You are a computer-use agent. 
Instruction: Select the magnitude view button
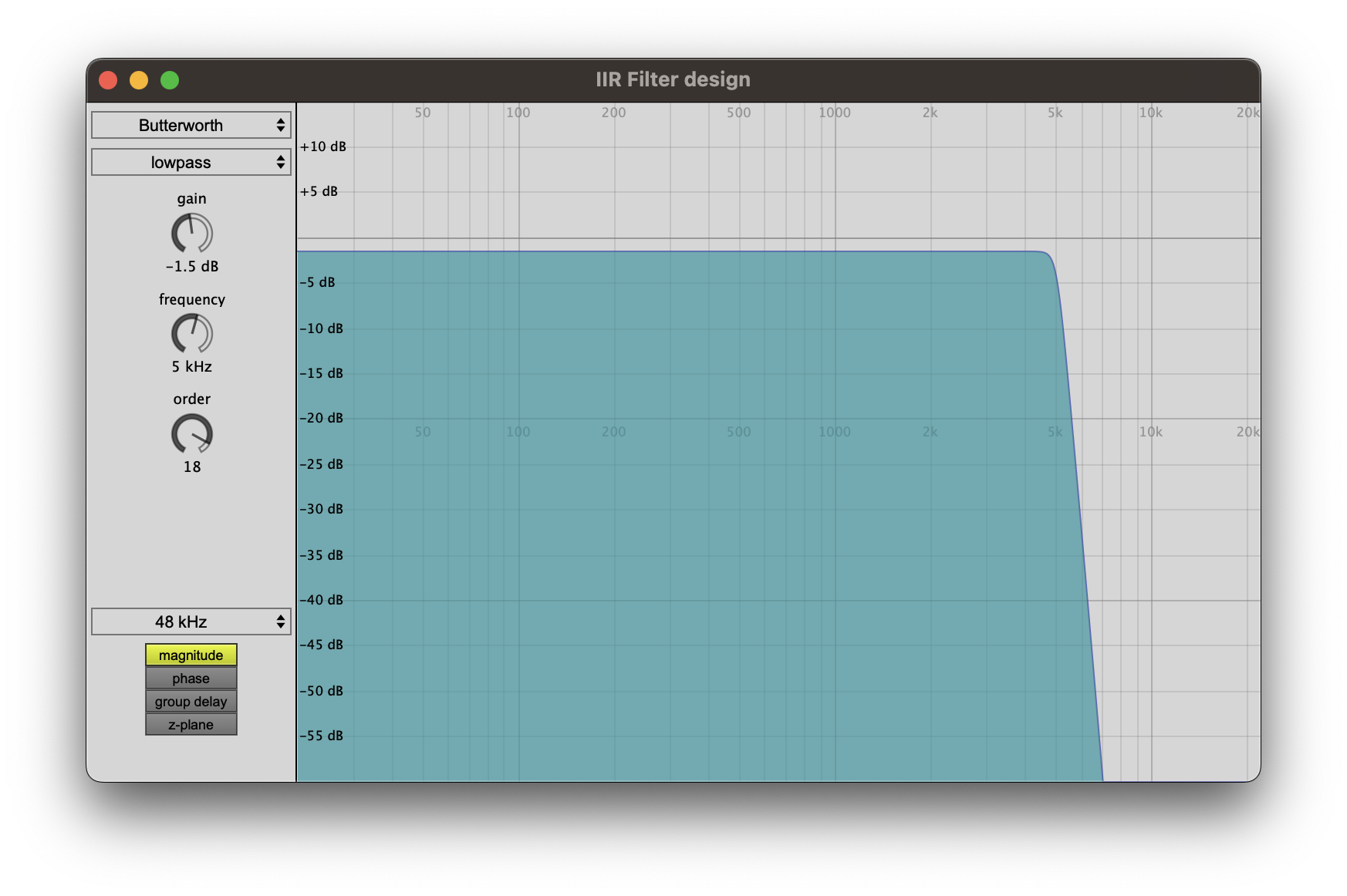(x=191, y=655)
